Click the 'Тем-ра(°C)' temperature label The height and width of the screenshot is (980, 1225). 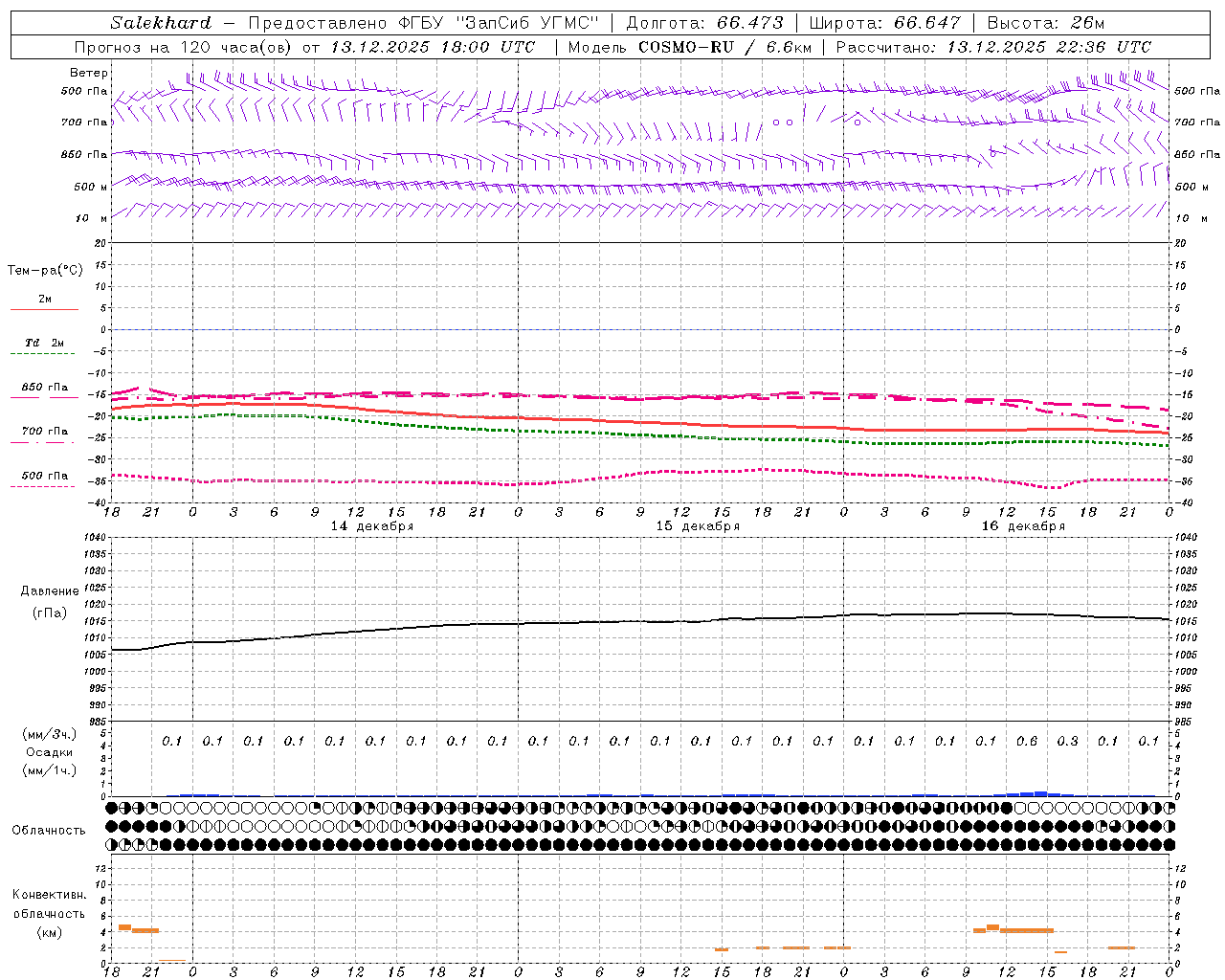pos(45,271)
